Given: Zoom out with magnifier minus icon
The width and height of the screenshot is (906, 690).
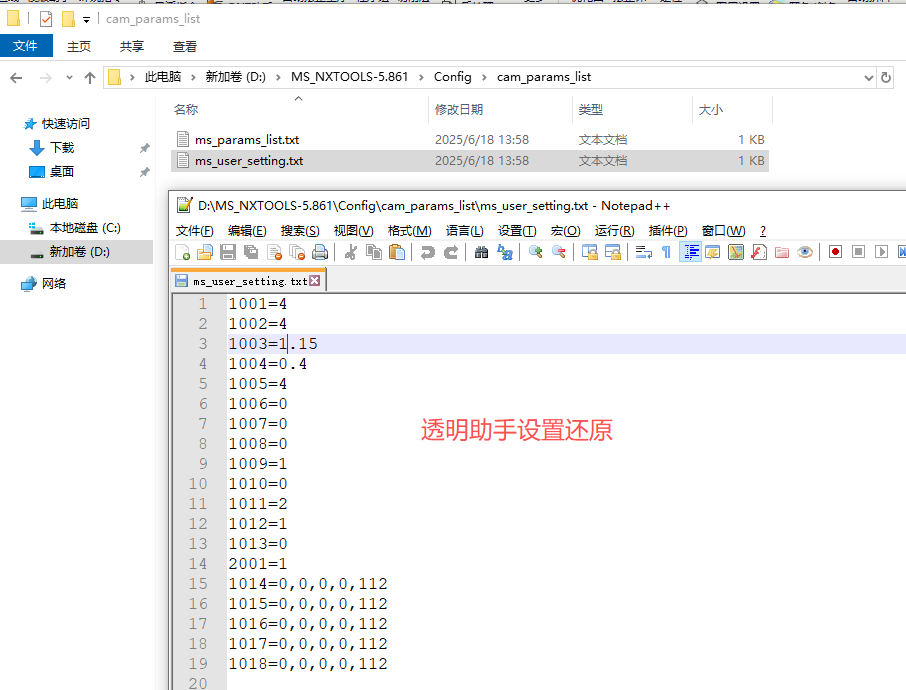Looking at the screenshot, I should tap(559, 252).
